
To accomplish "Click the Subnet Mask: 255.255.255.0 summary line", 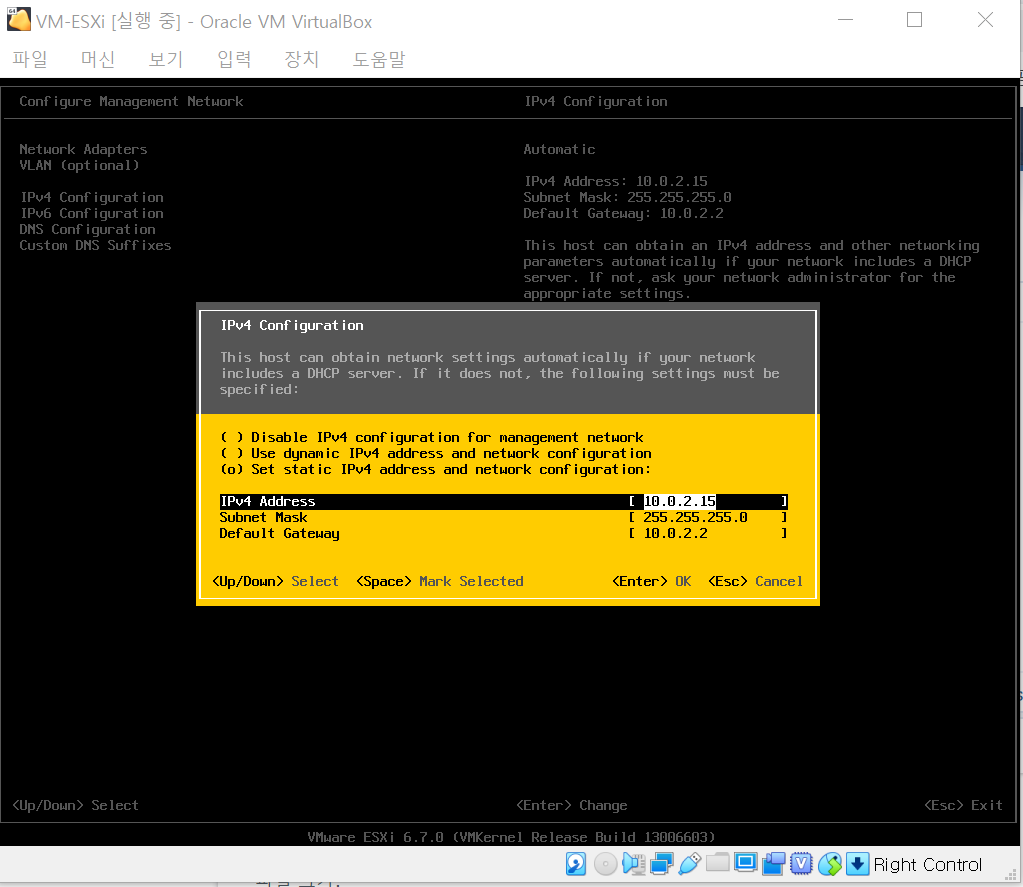I will coord(627,198).
